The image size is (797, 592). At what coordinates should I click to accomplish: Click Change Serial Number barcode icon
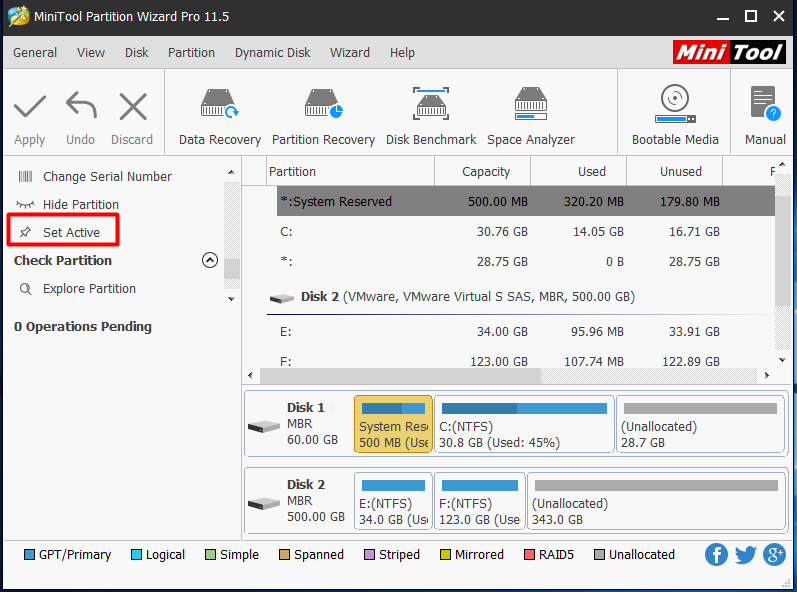tap(25, 176)
